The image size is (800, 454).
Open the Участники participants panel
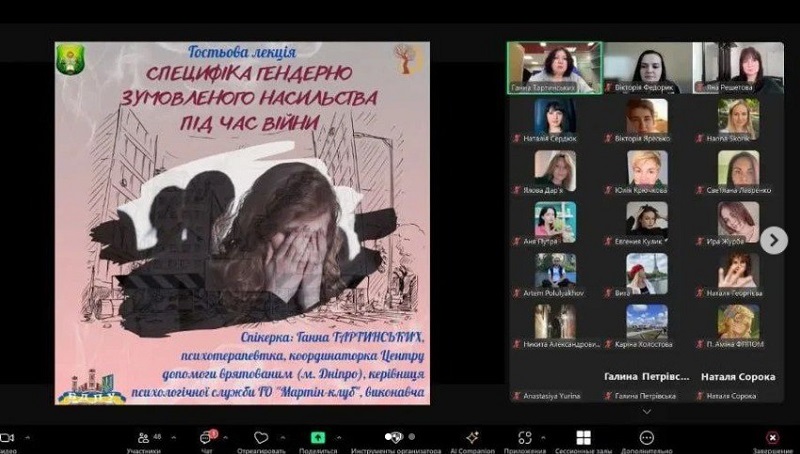click(x=143, y=438)
